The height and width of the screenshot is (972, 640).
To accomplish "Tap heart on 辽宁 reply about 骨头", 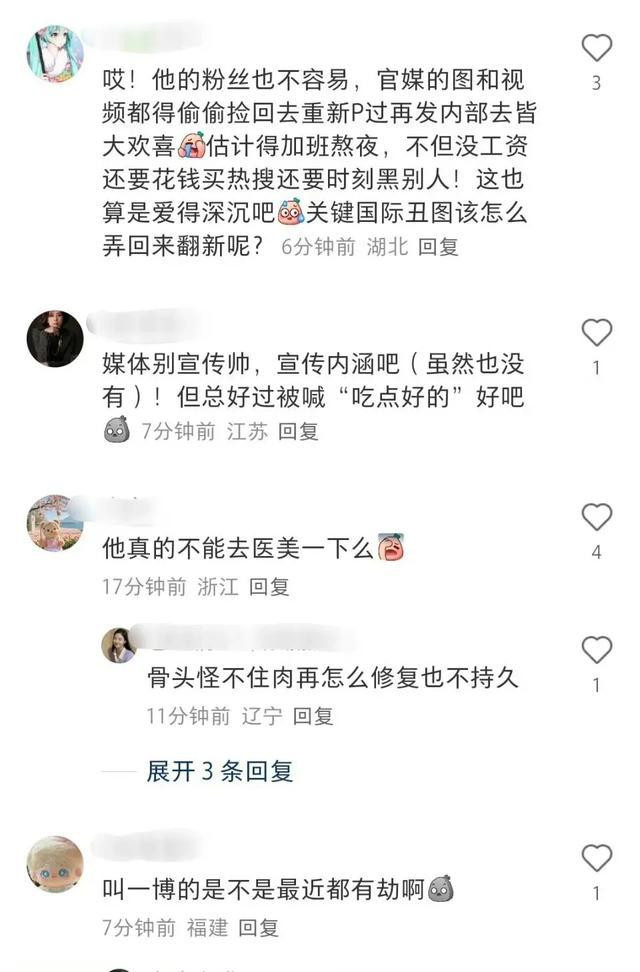I will 597,650.
